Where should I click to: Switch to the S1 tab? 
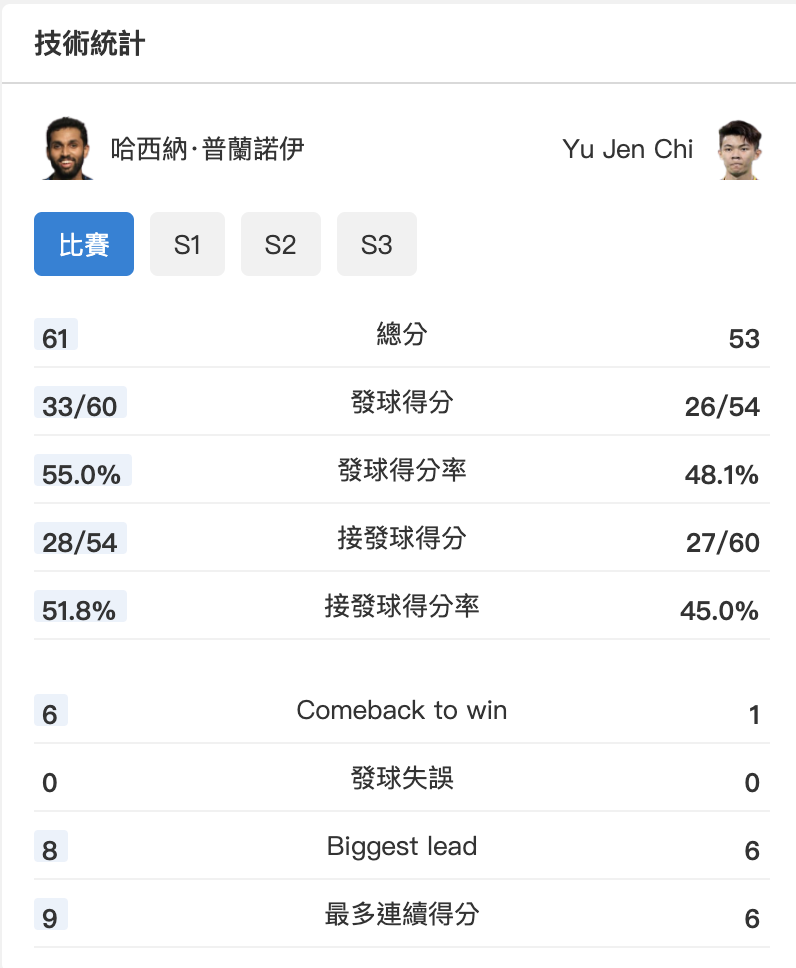click(187, 244)
